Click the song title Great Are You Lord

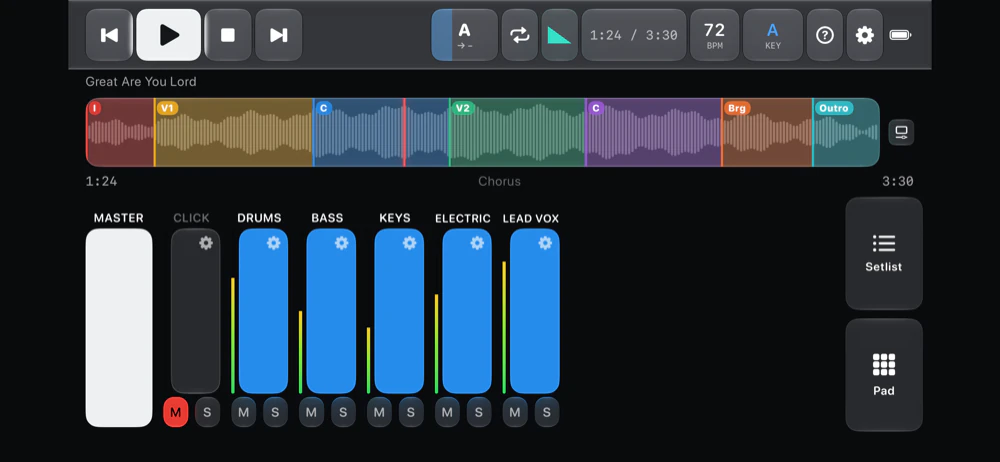(x=141, y=82)
